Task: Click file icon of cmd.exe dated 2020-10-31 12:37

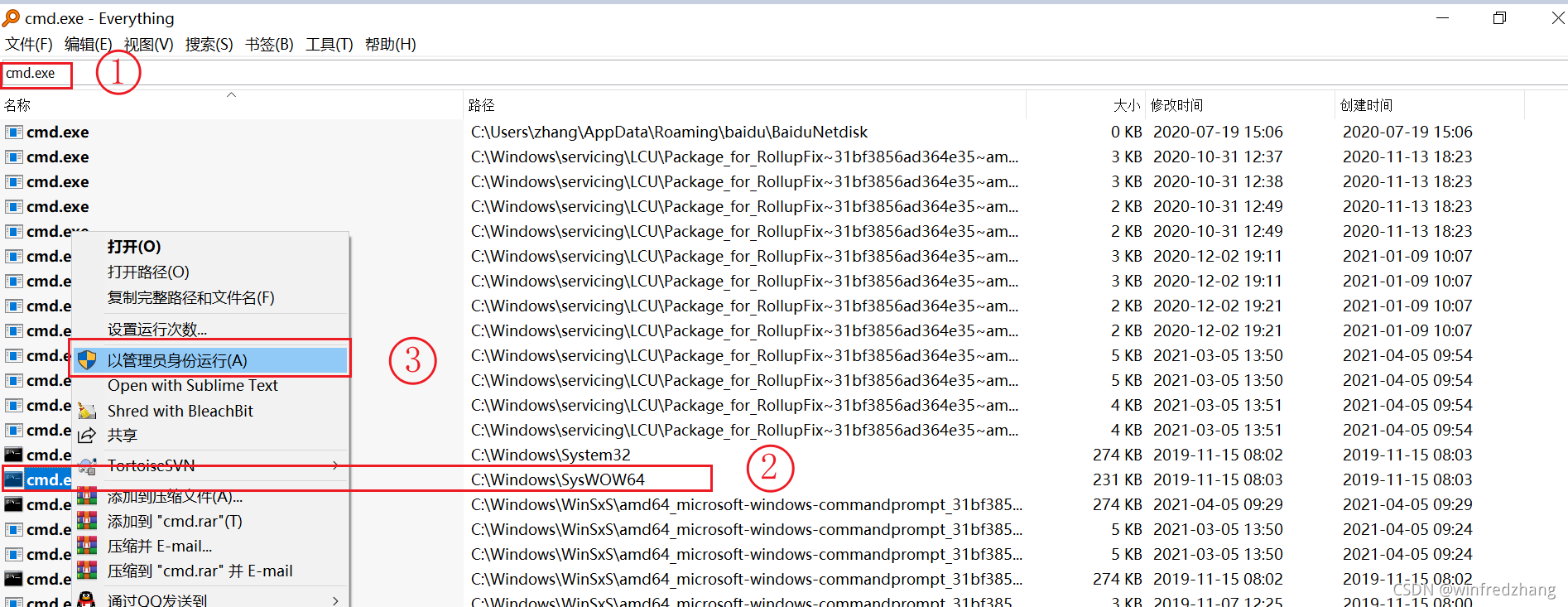Action: point(13,157)
